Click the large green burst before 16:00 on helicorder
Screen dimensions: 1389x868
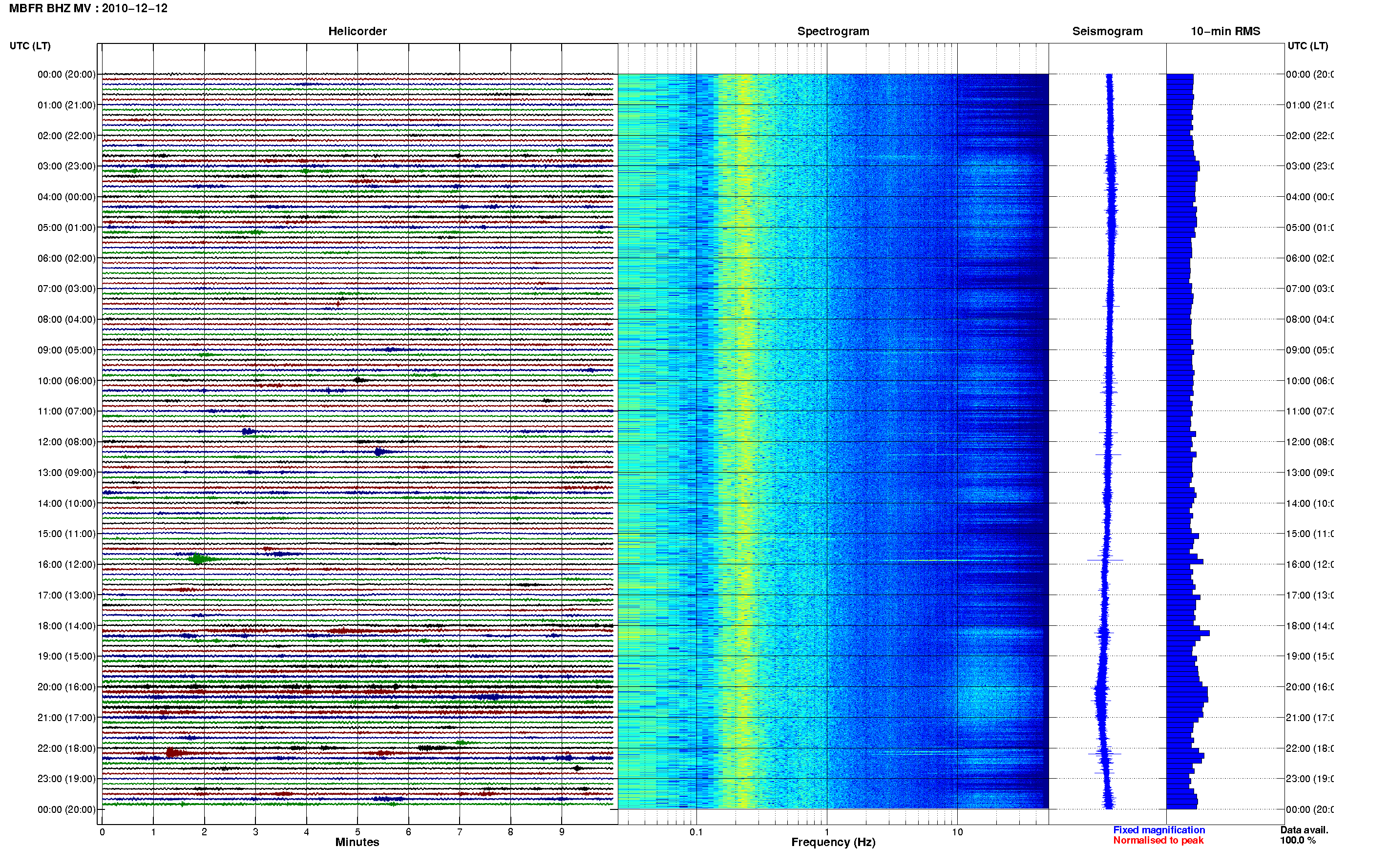[198, 558]
